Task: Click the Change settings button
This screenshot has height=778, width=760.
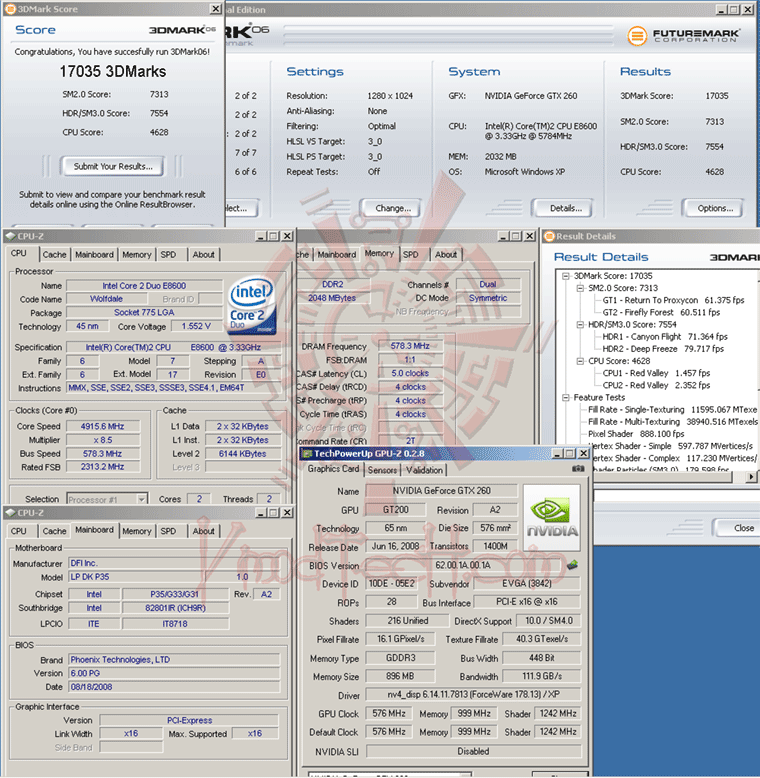Action: tap(393, 208)
